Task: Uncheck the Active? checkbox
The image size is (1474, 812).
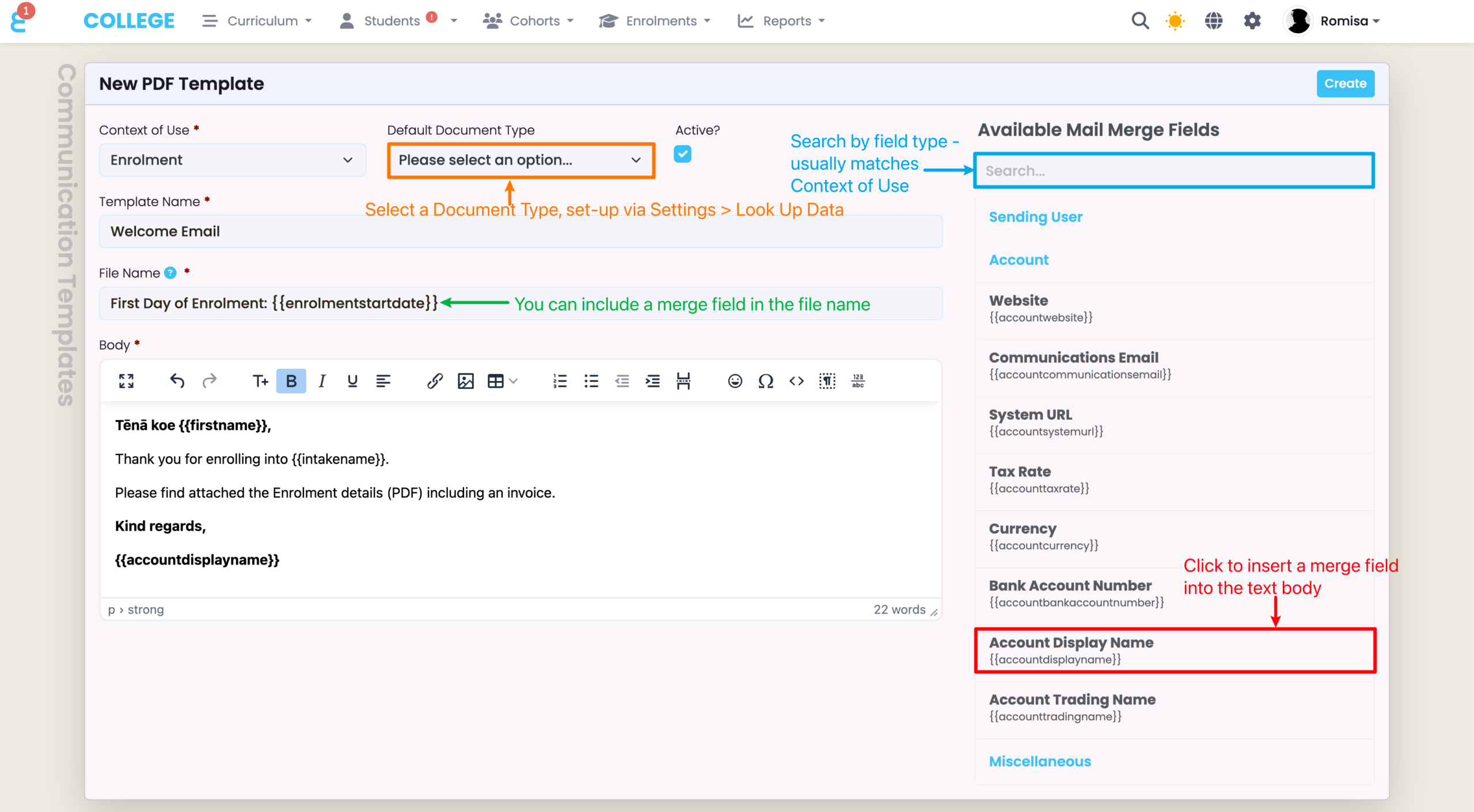Action: click(x=682, y=154)
